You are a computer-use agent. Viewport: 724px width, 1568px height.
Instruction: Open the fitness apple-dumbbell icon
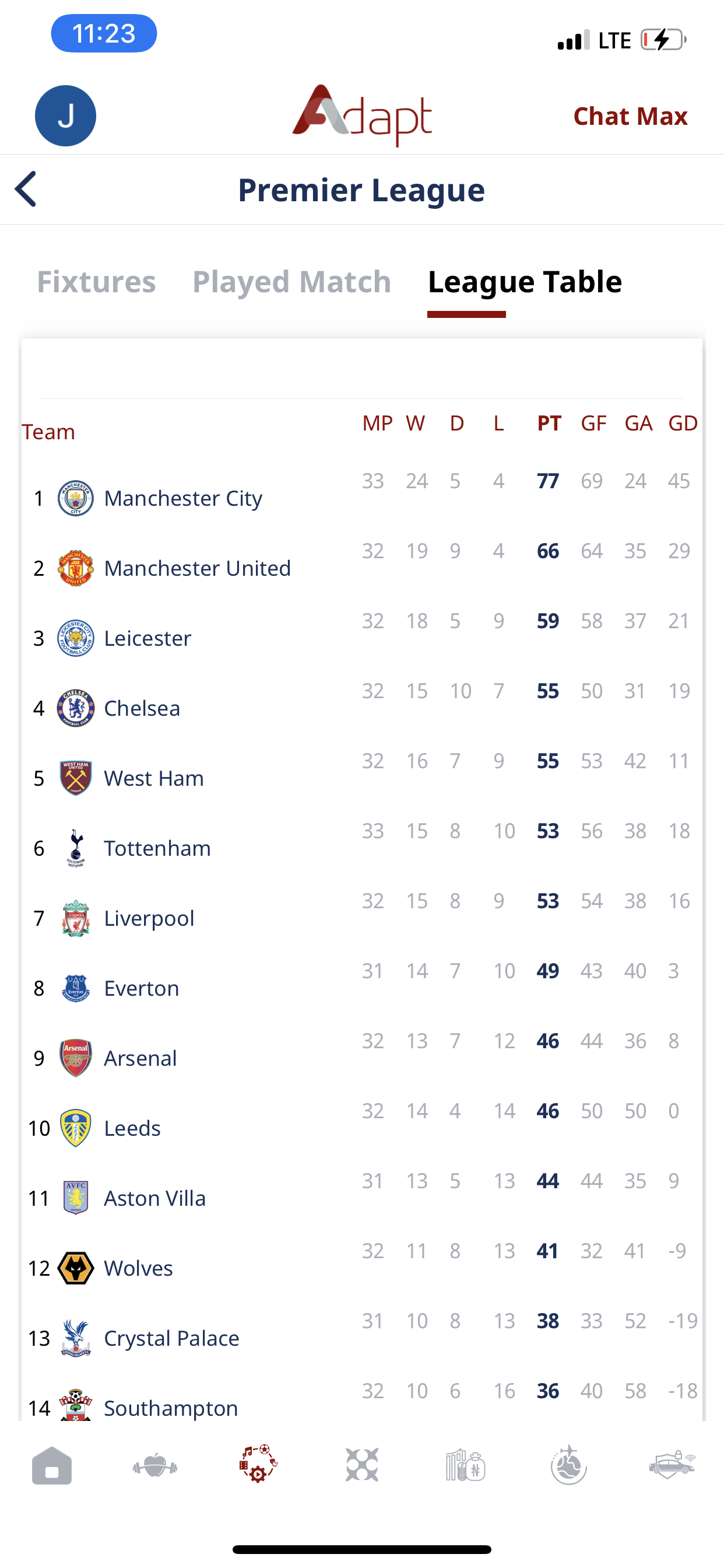click(155, 1466)
